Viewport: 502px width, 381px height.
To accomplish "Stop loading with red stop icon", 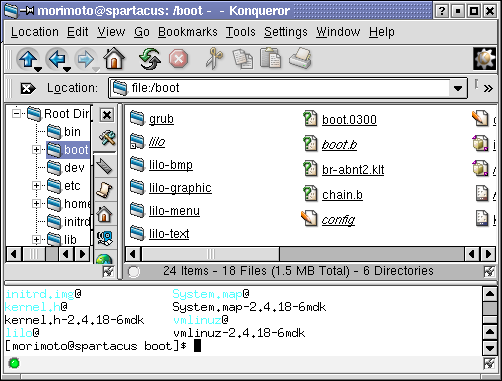I will point(178,59).
